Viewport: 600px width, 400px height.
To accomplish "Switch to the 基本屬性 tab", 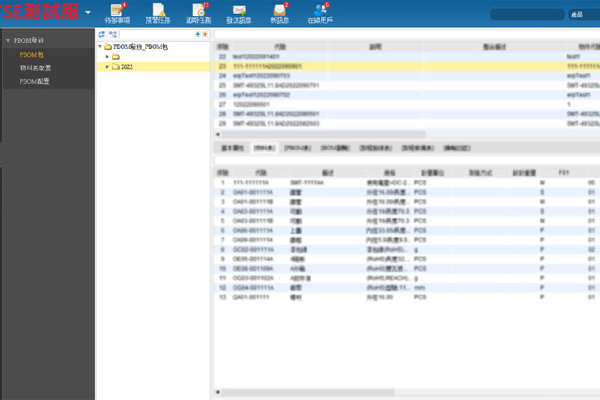I will click(x=232, y=148).
